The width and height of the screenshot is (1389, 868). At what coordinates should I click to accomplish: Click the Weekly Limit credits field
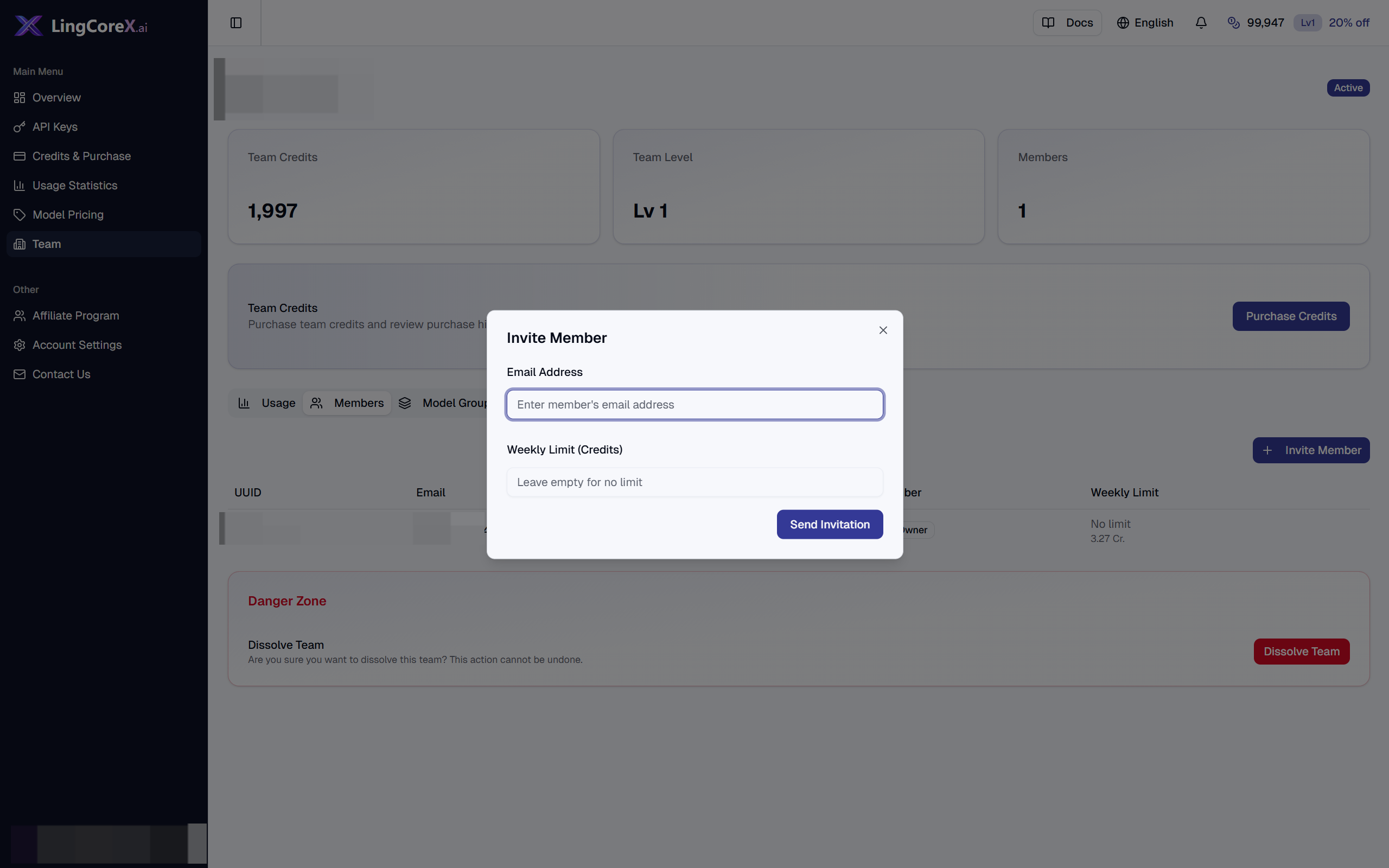coord(694,482)
